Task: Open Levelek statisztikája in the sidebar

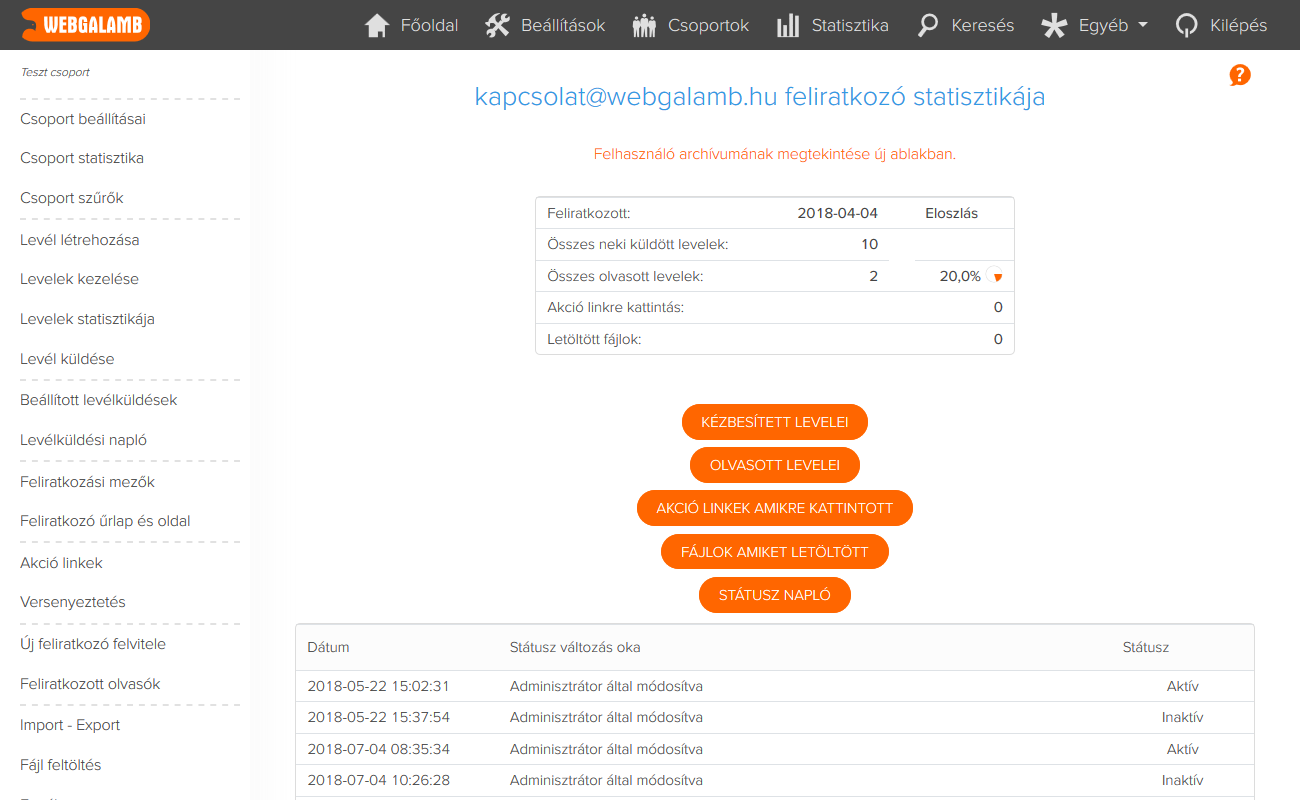Action: [x=87, y=319]
